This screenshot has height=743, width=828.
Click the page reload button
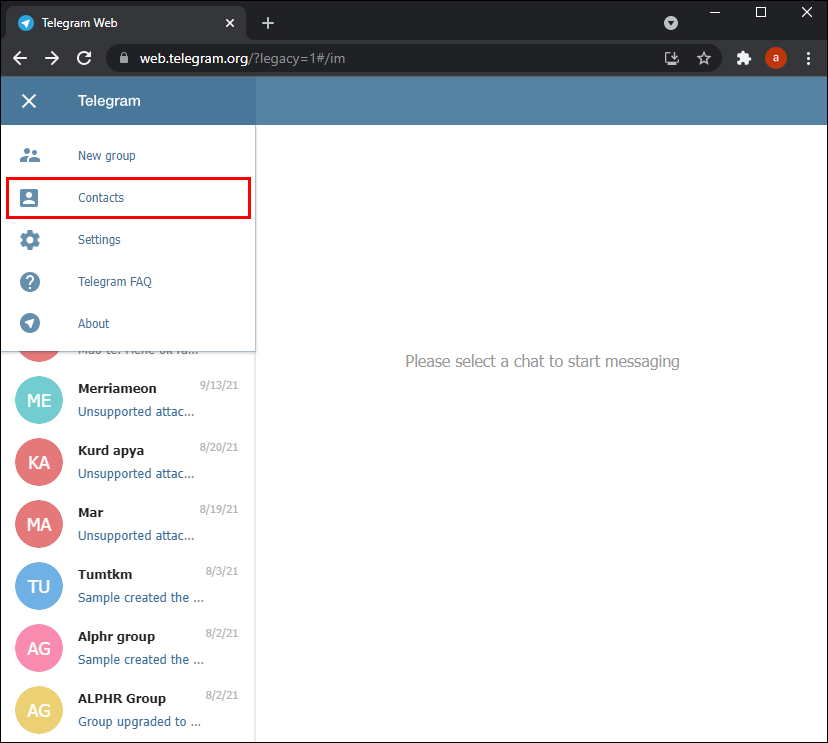click(x=84, y=58)
